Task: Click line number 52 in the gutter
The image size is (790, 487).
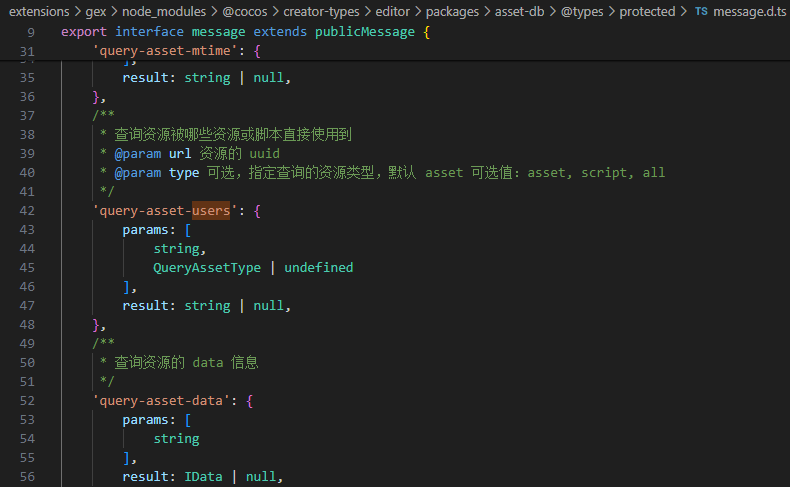Action: [x=27, y=401]
